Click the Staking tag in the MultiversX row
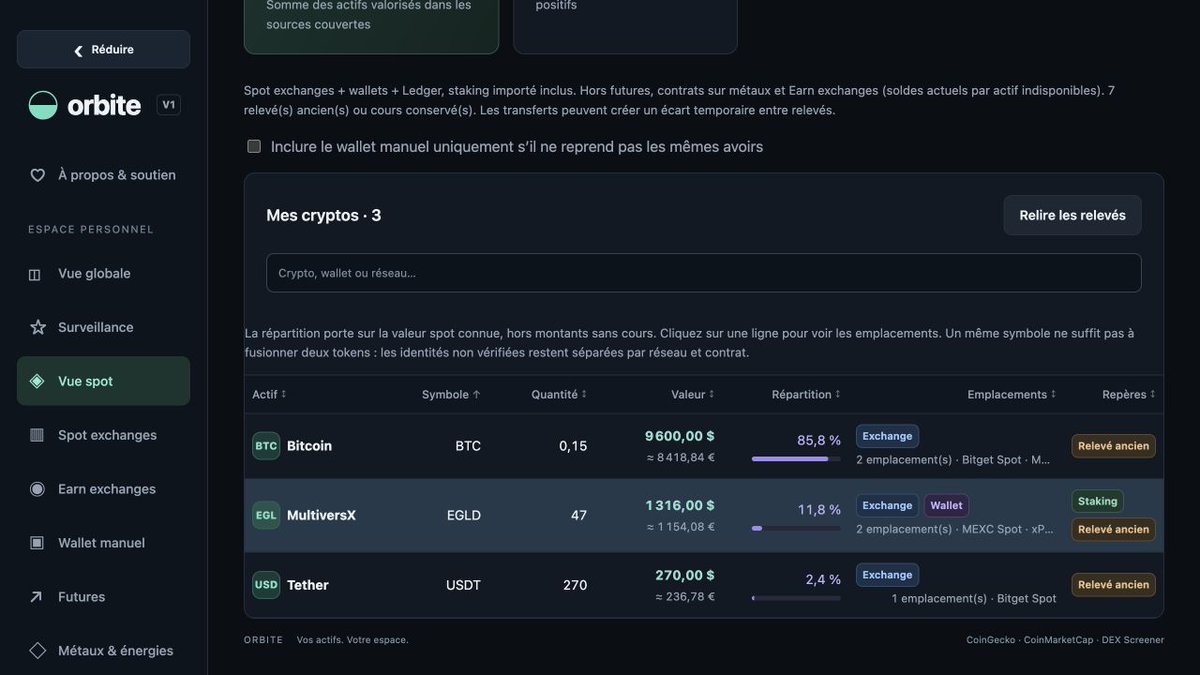 point(1097,501)
